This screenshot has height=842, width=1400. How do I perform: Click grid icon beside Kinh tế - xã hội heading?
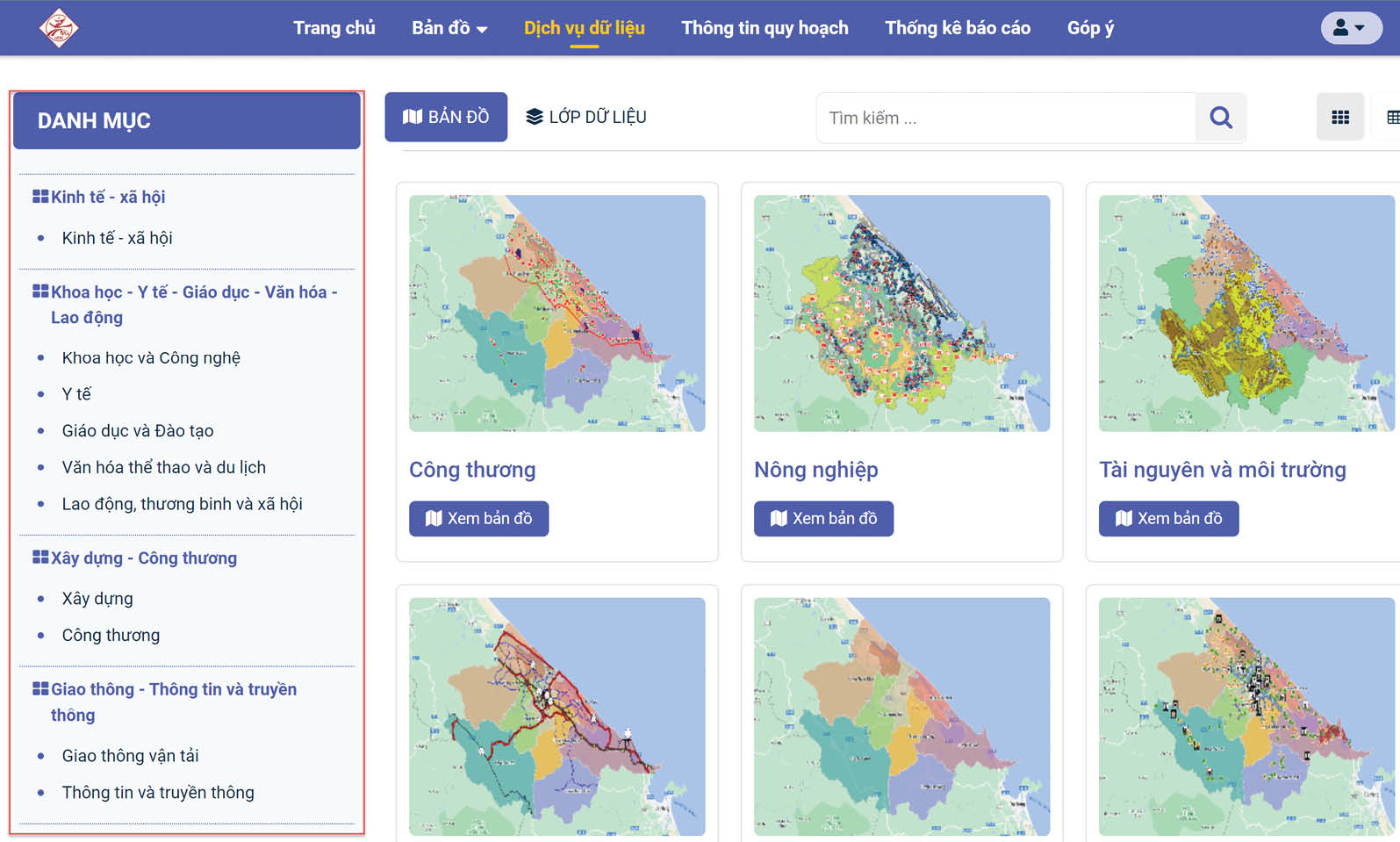tap(40, 197)
